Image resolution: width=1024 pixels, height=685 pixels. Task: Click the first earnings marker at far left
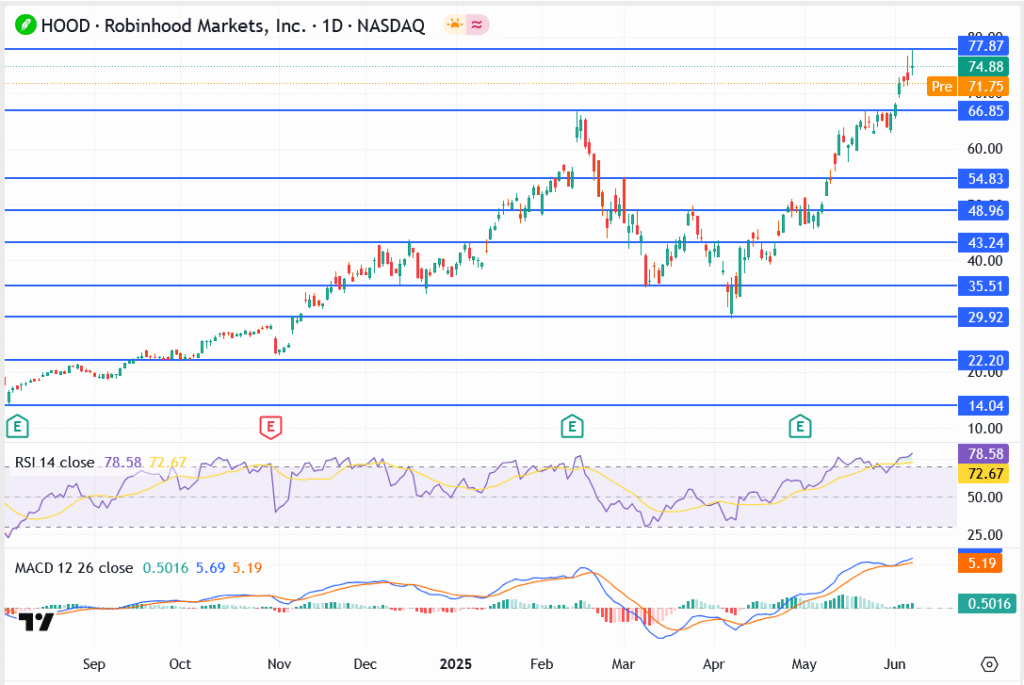pyautogui.click(x=16, y=428)
